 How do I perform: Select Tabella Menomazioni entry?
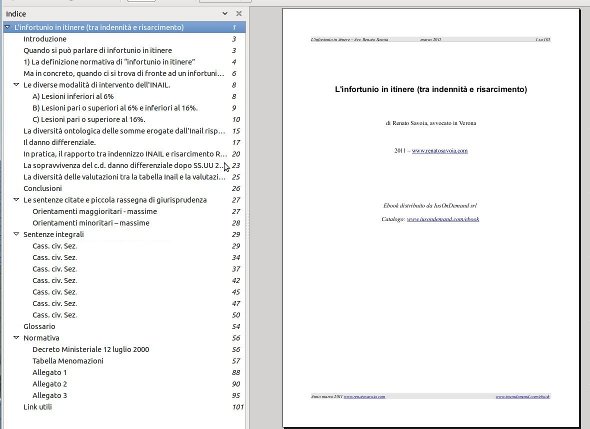tap(68, 361)
